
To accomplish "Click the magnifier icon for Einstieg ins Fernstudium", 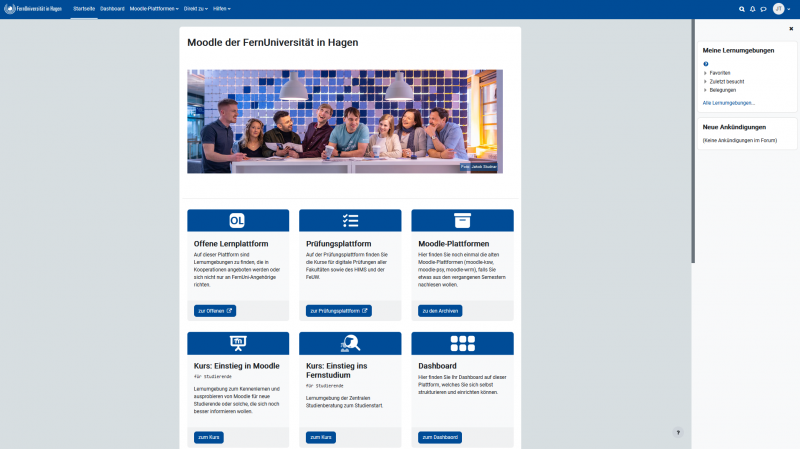I will [351, 343].
